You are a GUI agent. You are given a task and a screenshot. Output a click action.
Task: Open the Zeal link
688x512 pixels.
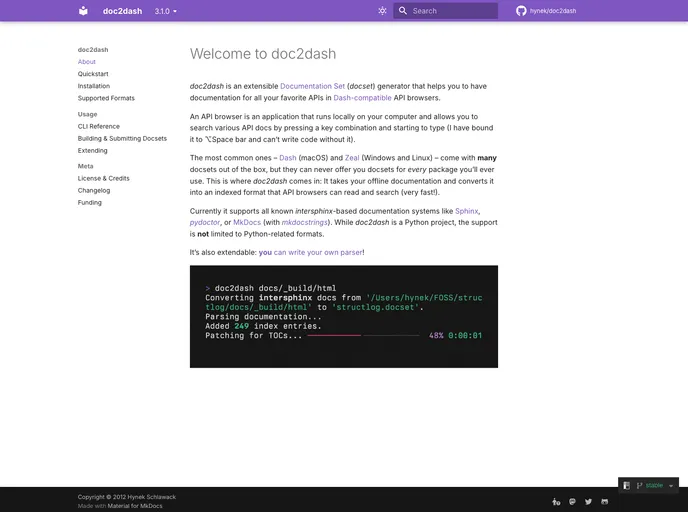point(352,158)
